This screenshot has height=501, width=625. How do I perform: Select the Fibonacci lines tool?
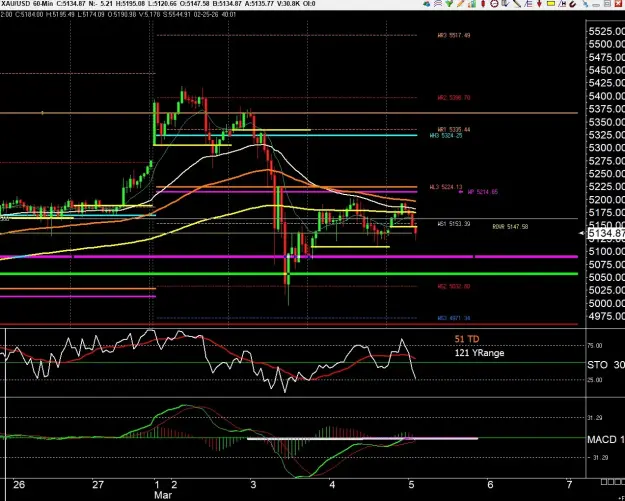[x=528, y=4]
